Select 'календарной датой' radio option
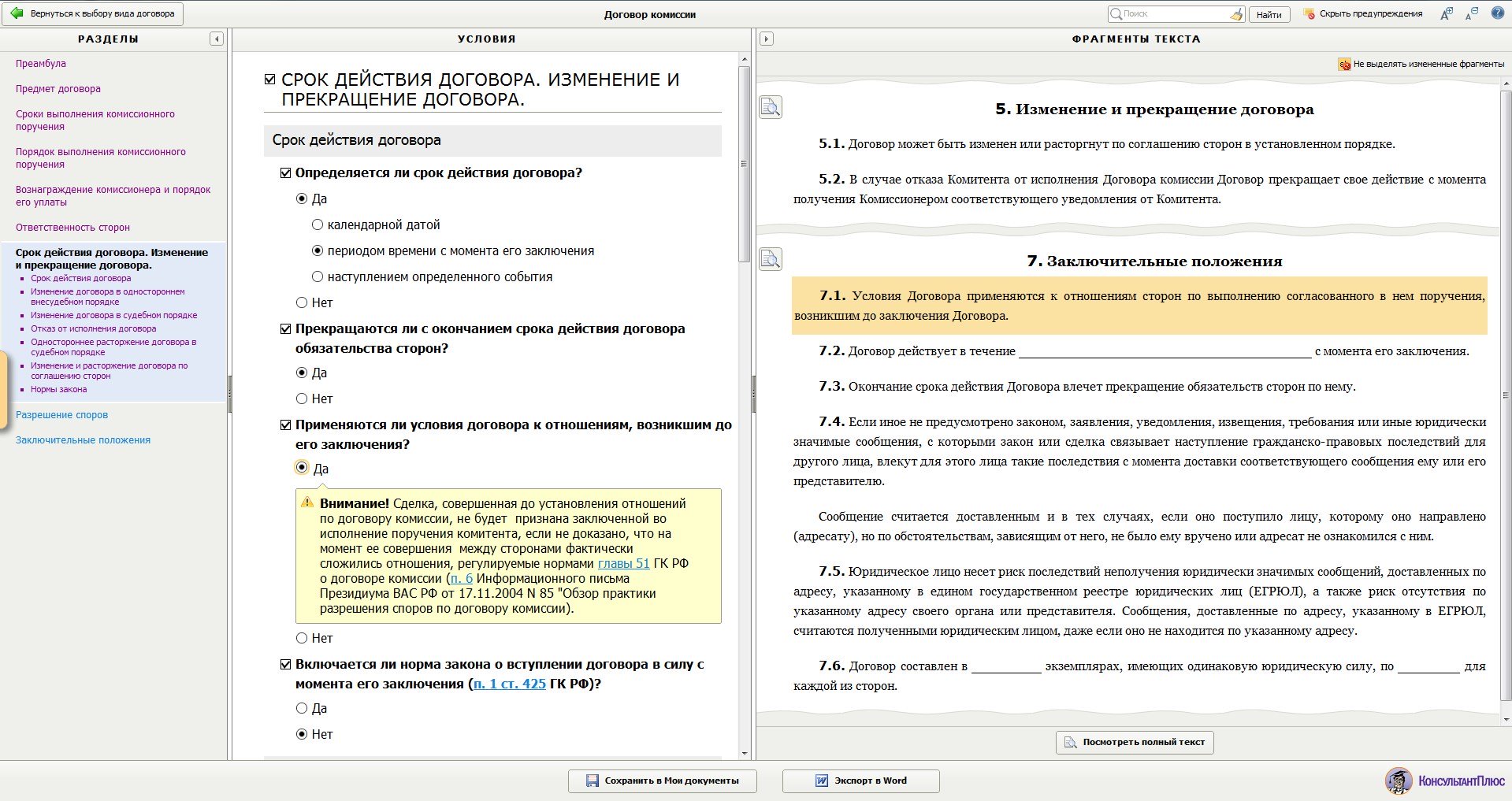This screenshot has width=1512, height=801. coord(318,224)
